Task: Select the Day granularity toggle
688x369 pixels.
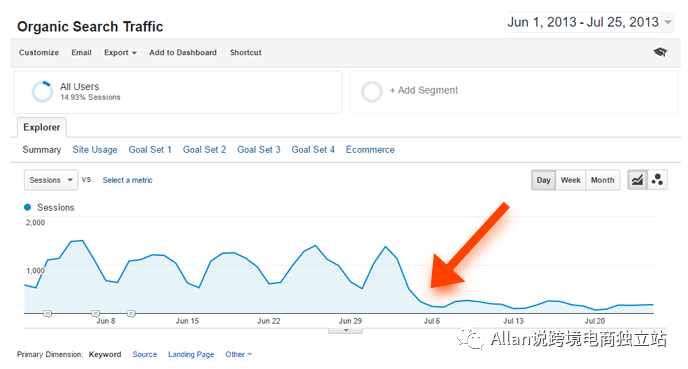Action: (x=543, y=180)
